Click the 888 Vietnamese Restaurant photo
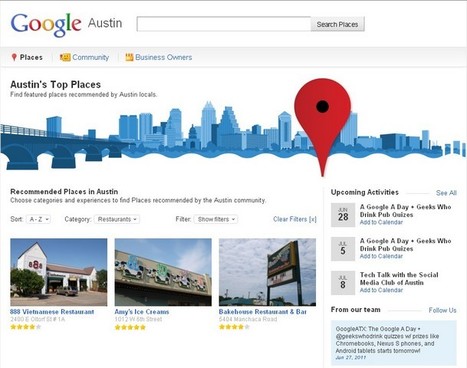The height and width of the screenshot is (368, 467). click(59, 272)
